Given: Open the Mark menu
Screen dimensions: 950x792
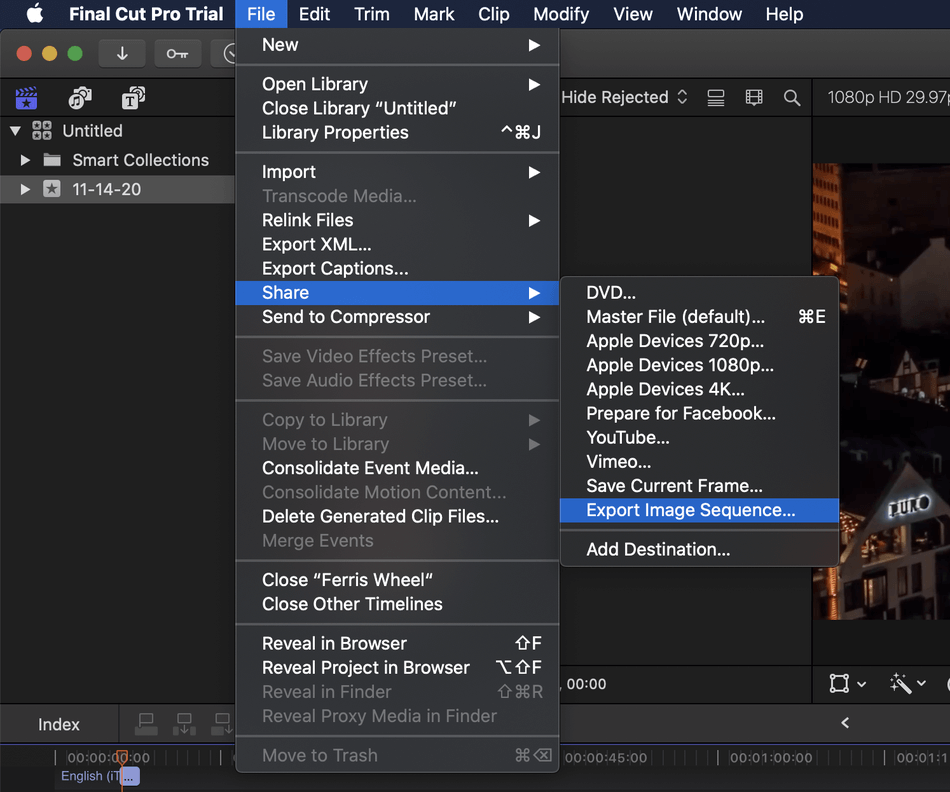Looking at the screenshot, I should pos(434,13).
